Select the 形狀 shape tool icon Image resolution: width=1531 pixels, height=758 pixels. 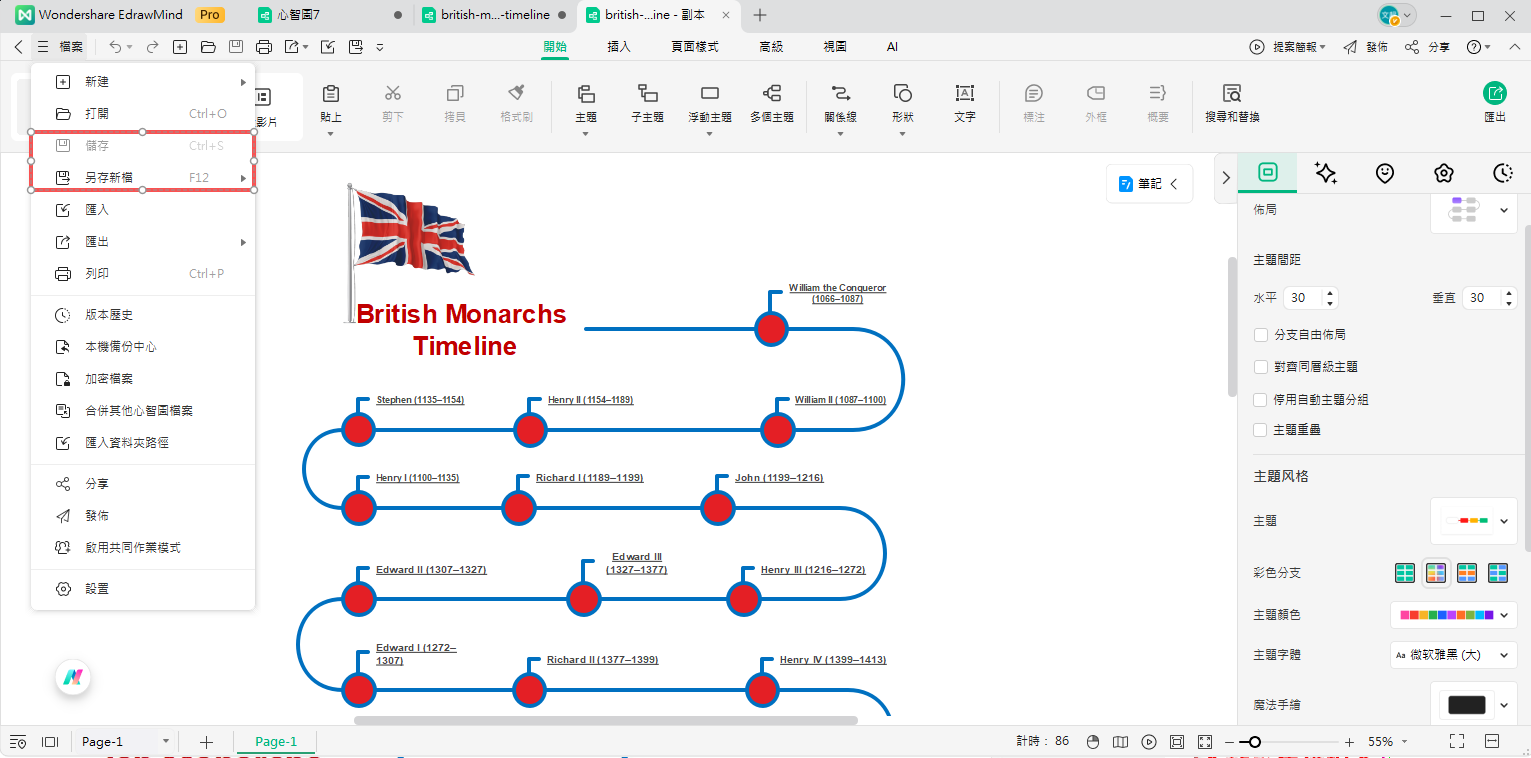coord(902,94)
